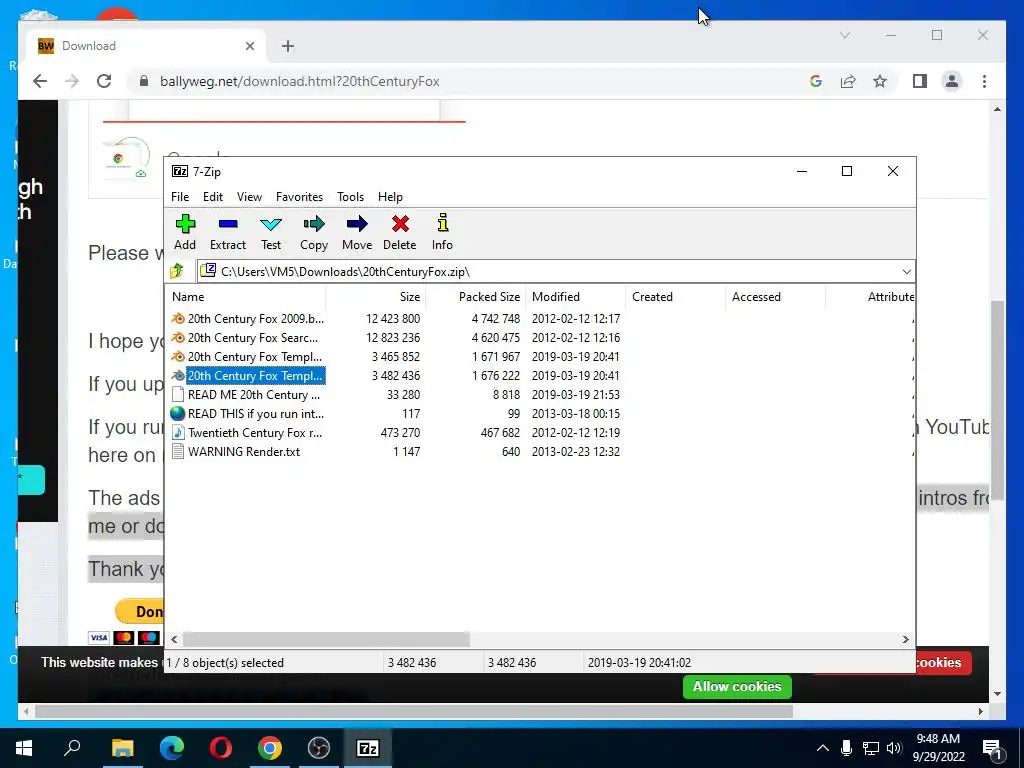The height and width of the screenshot is (768, 1024).
Task: Click globe icon of READ THIS file
Action: tap(178, 413)
